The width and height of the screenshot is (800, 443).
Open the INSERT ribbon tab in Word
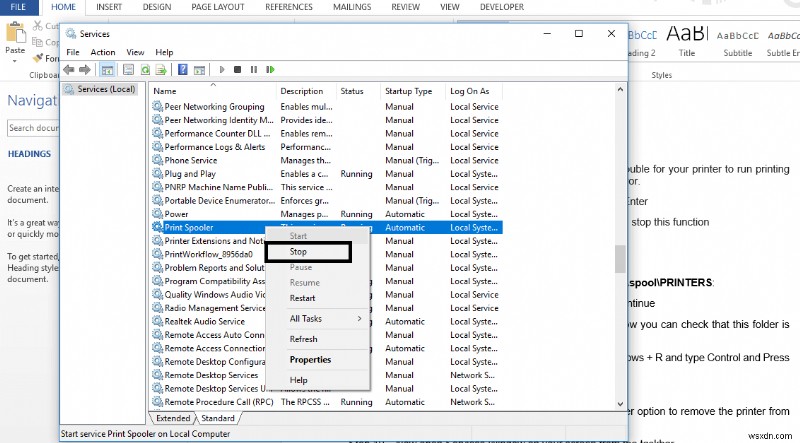[x=109, y=7]
